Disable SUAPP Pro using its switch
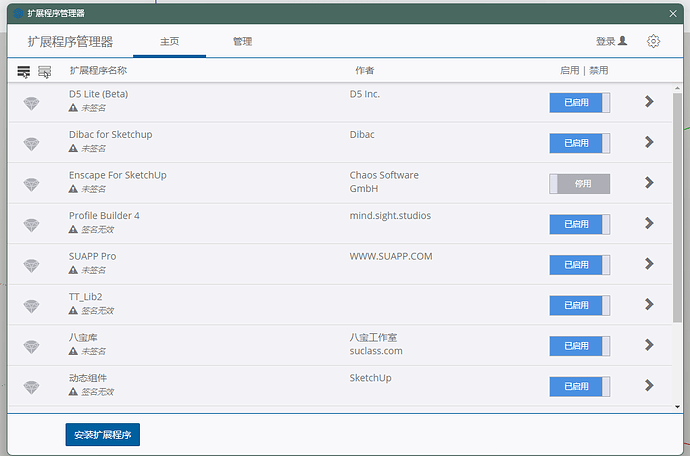This screenshot has height=456, width=690. tap(580, 265)
